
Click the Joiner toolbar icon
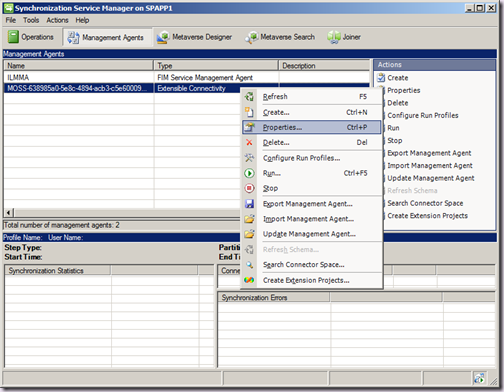click(x=334, y=37)
